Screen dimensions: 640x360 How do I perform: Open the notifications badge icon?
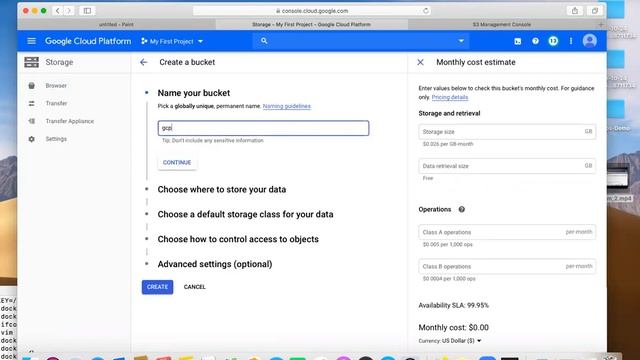(553, 41)
